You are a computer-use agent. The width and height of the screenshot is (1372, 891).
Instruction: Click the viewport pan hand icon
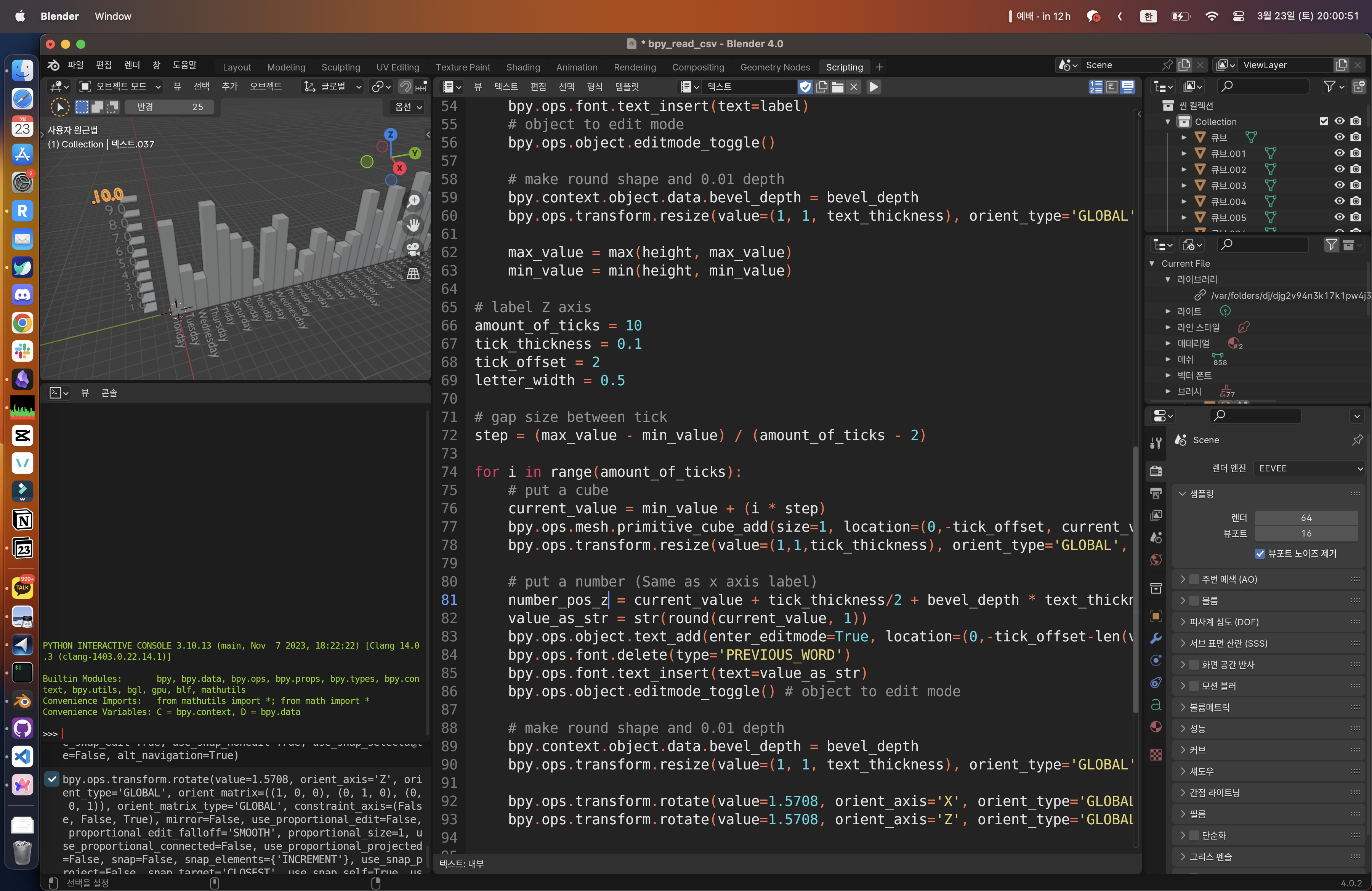tap(414, 225)
